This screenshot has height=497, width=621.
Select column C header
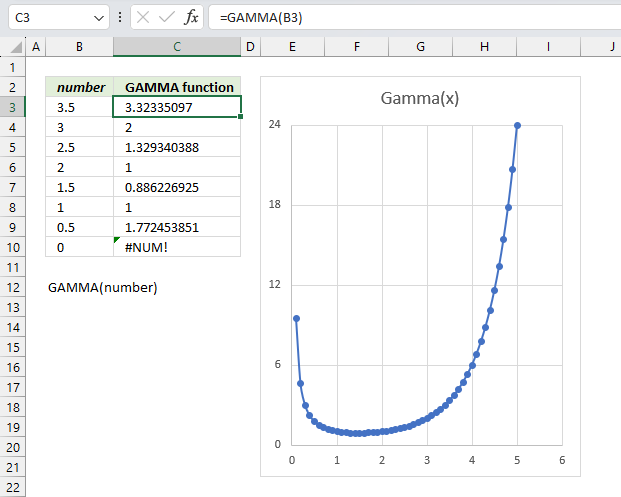177,47
